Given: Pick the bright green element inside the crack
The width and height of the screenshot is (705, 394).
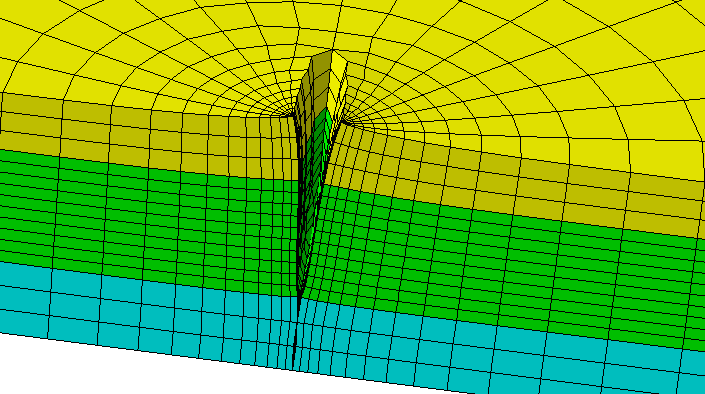Looking at the screenshot, I should [329, 122].
